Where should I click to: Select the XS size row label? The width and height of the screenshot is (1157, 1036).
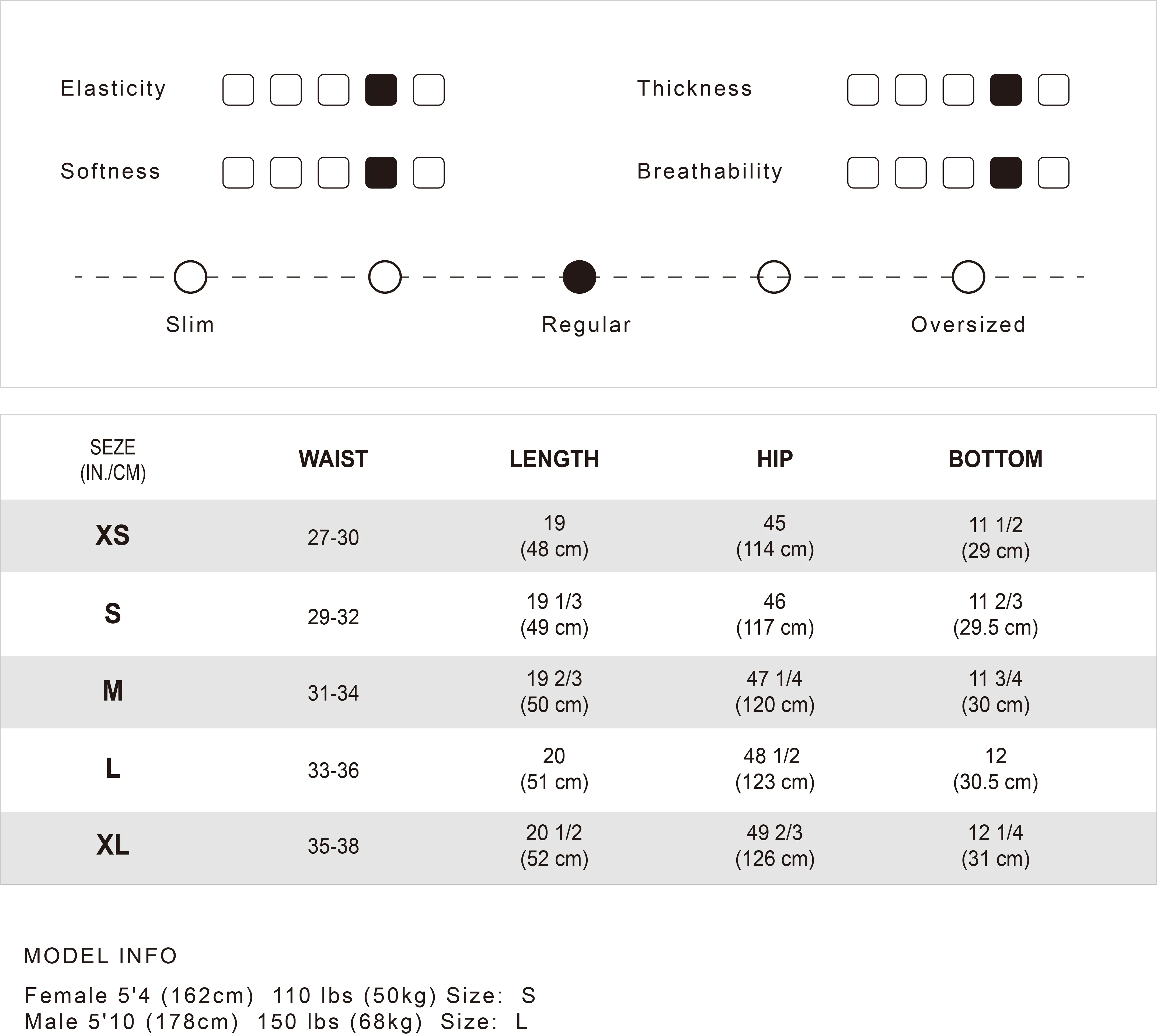[x=113, y=536]
